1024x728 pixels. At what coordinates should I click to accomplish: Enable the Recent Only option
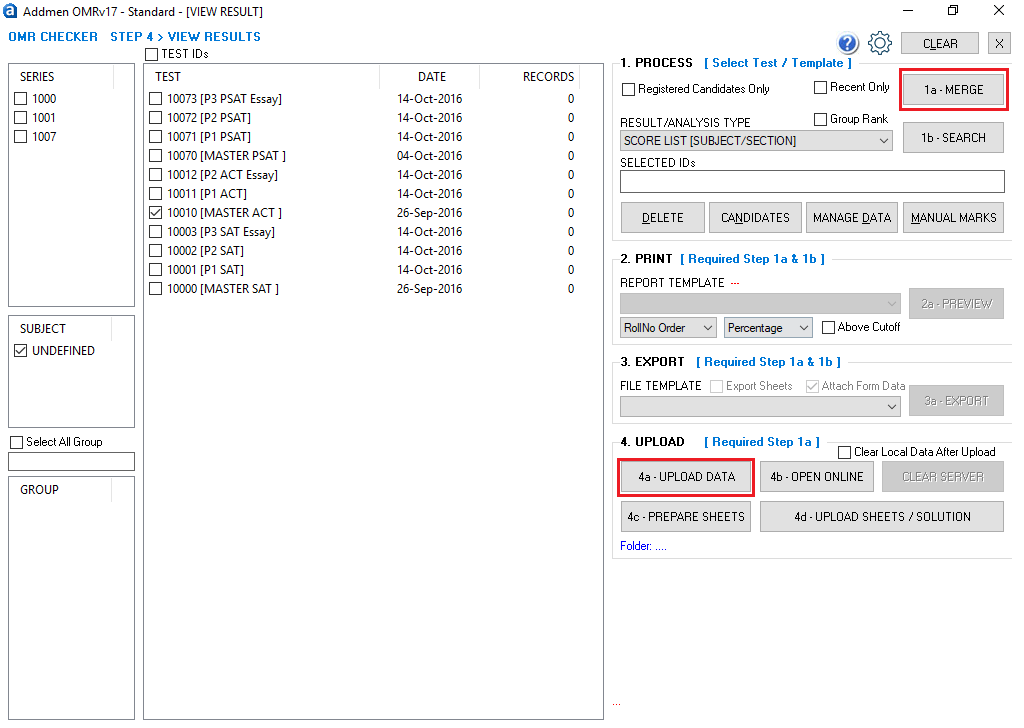click(821, 87)
